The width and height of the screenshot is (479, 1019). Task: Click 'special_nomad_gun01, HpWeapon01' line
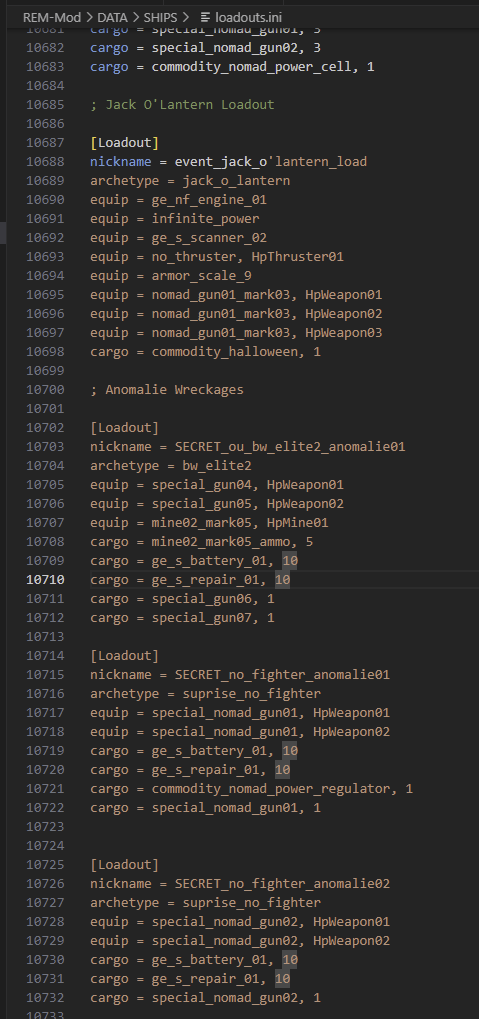tap(240, 713)
